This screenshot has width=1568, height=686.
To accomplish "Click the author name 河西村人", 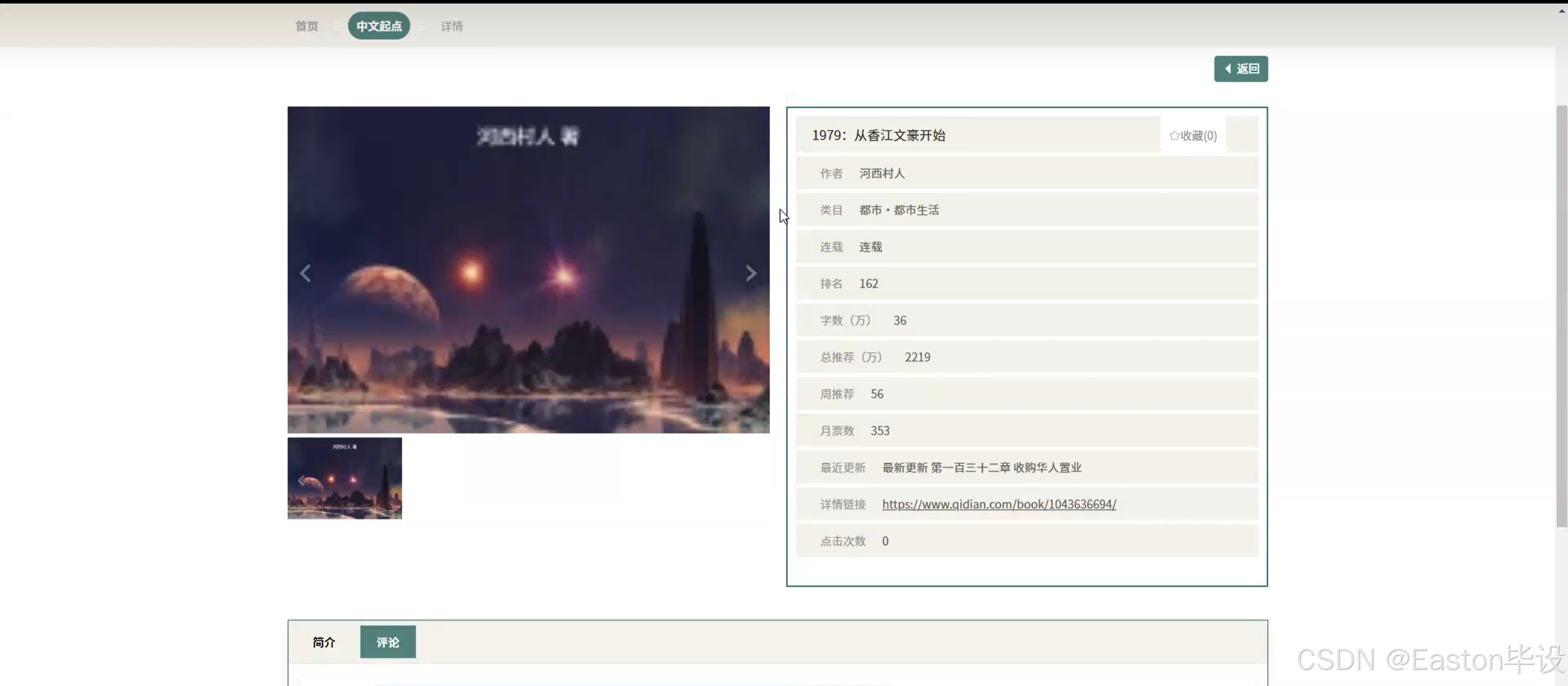I will coord(882,174).
